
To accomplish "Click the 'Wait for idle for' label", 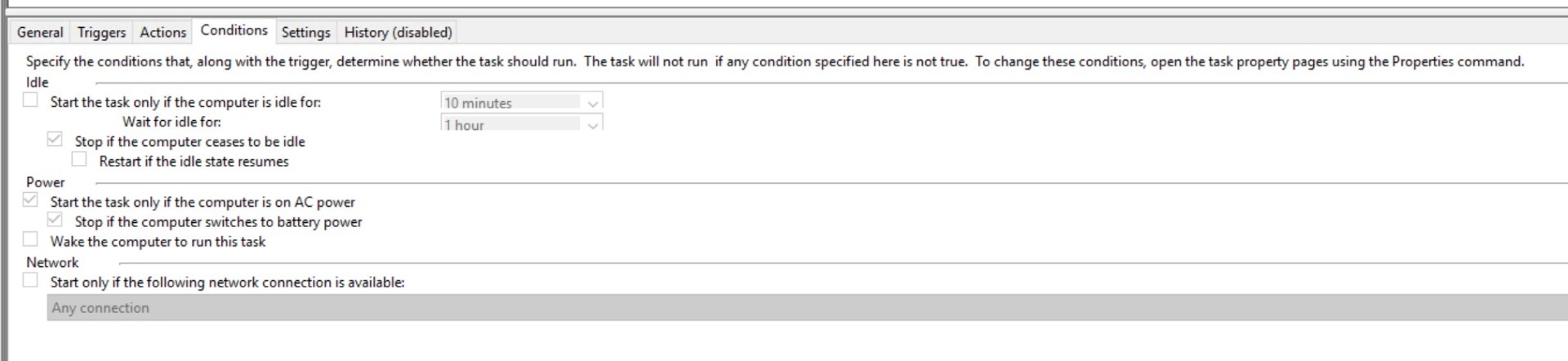I will (171, 122).
